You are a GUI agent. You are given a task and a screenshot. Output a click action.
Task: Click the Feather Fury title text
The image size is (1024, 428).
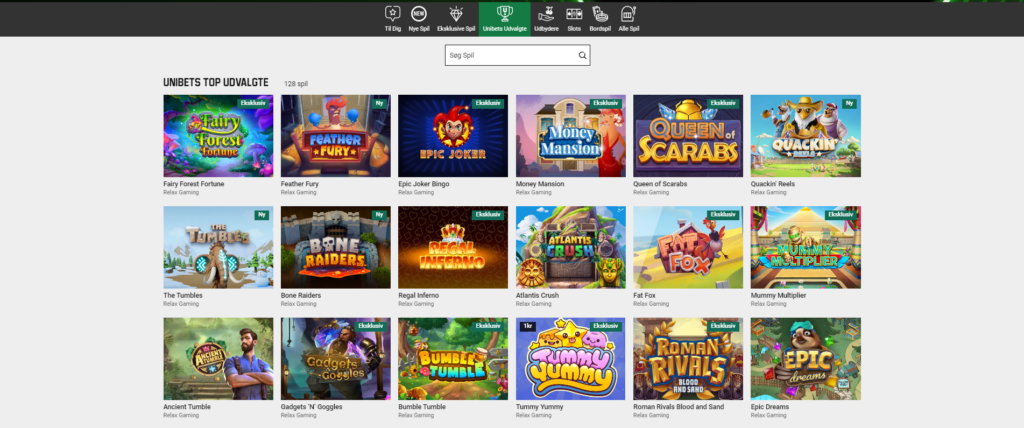click(x=300, y=184)
